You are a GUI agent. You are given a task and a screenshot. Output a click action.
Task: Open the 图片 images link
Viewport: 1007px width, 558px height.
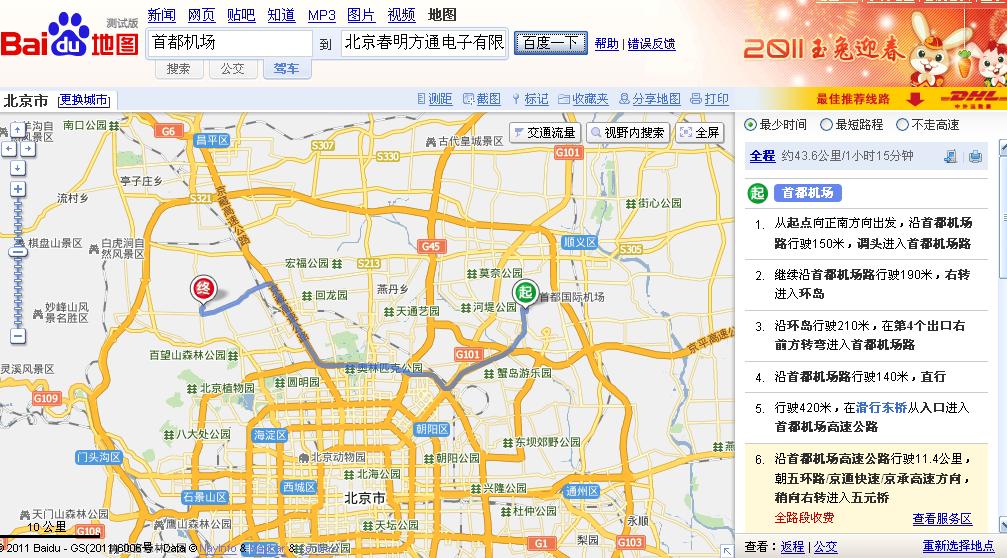point(361,15)
